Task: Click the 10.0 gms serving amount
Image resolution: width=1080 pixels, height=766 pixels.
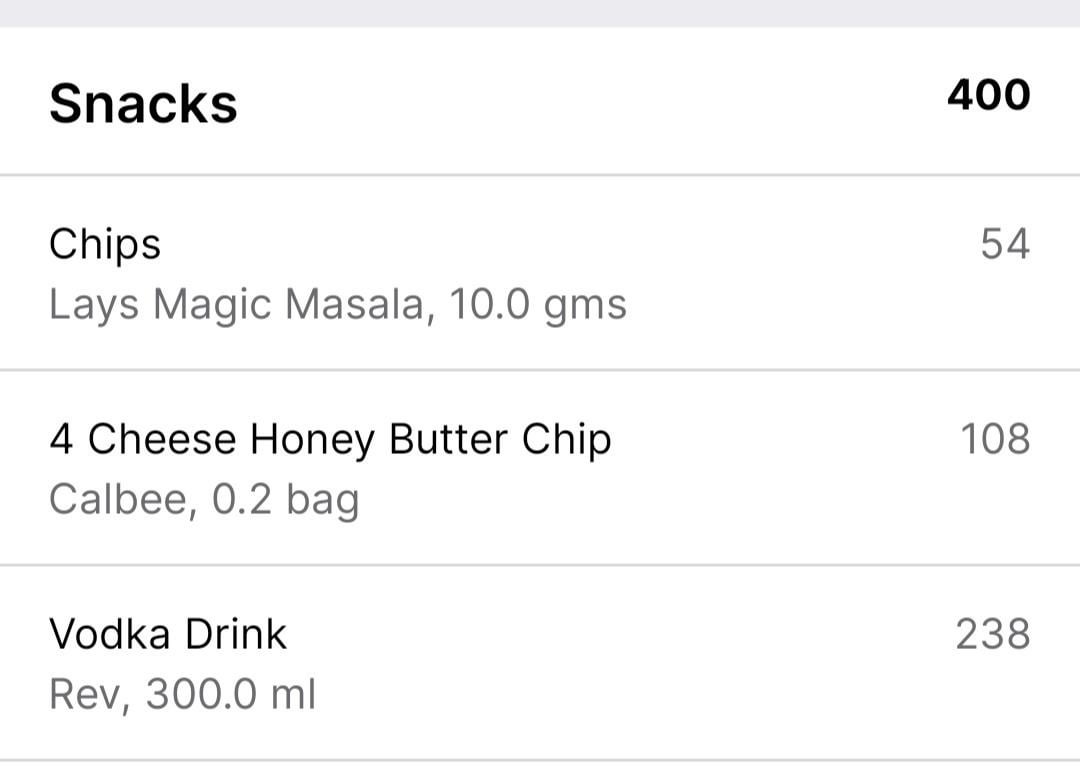Action: tap(538, 304)
